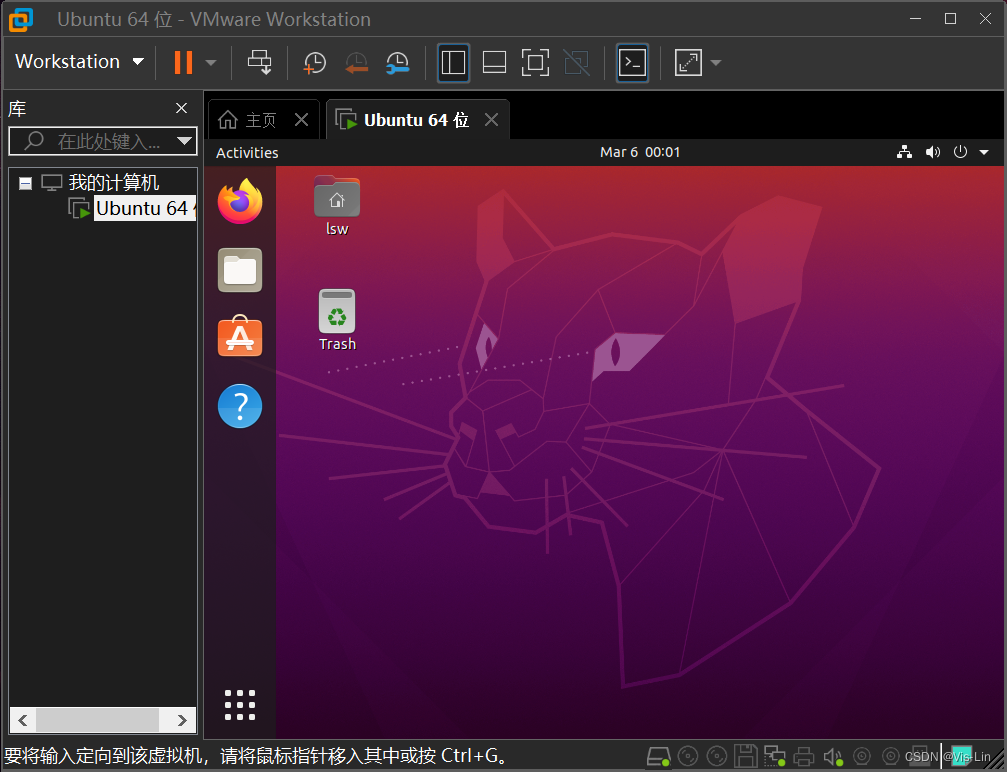This screenshot has height=772, width=1007.
Task: Pause the running virtual machine
Action: pyautogui.click(x=183, y=62)
